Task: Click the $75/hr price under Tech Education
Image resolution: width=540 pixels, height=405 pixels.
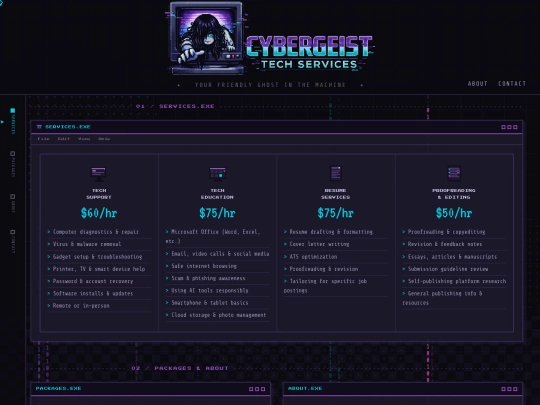Action: 217,213
